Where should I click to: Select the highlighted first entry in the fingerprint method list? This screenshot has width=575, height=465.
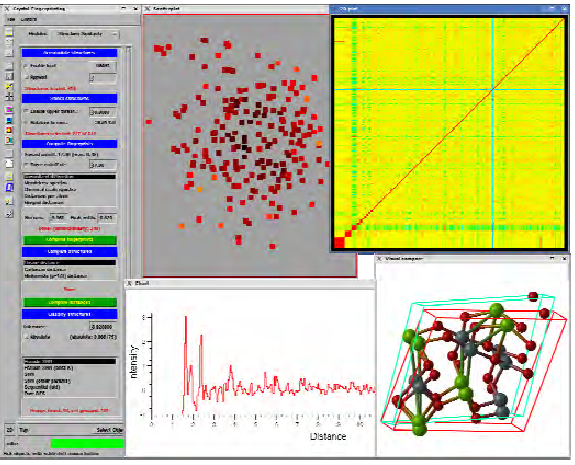69,176
